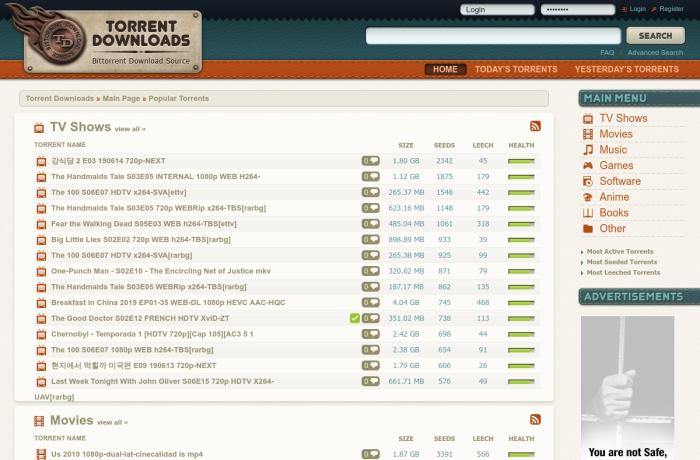Open Last Week Tonight With John Oliver torrent
Viewport: 700px width, 460px height.
coord(162,381)
